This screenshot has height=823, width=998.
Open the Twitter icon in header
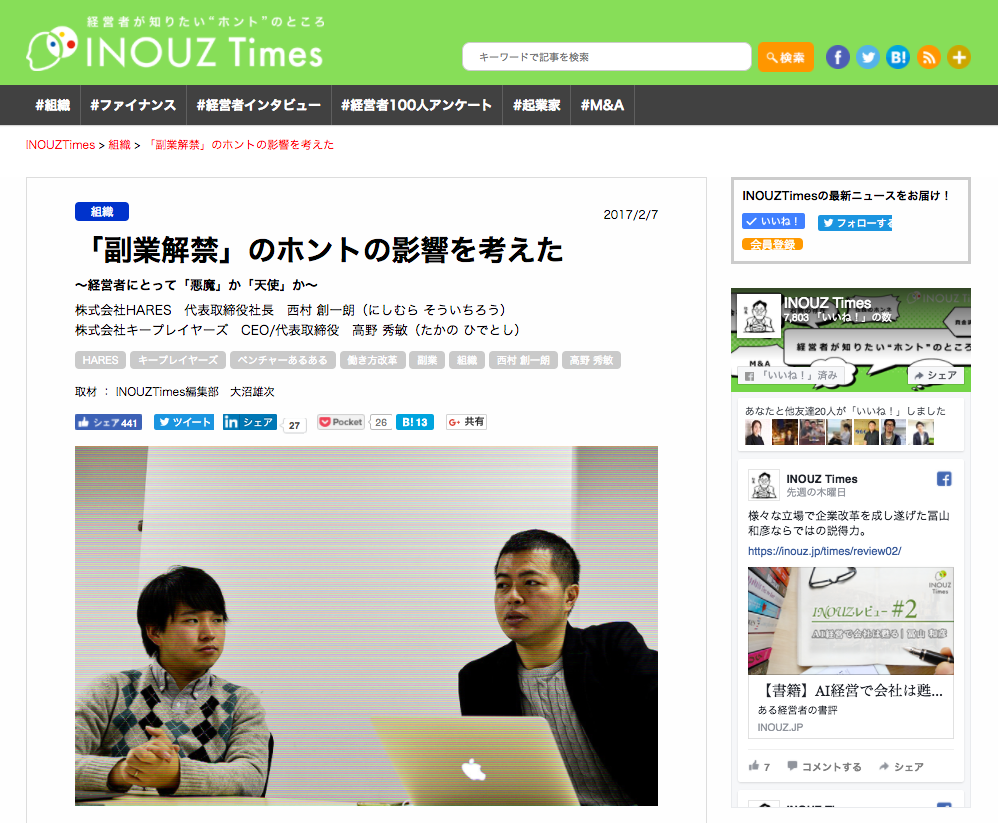coord(868,57)
